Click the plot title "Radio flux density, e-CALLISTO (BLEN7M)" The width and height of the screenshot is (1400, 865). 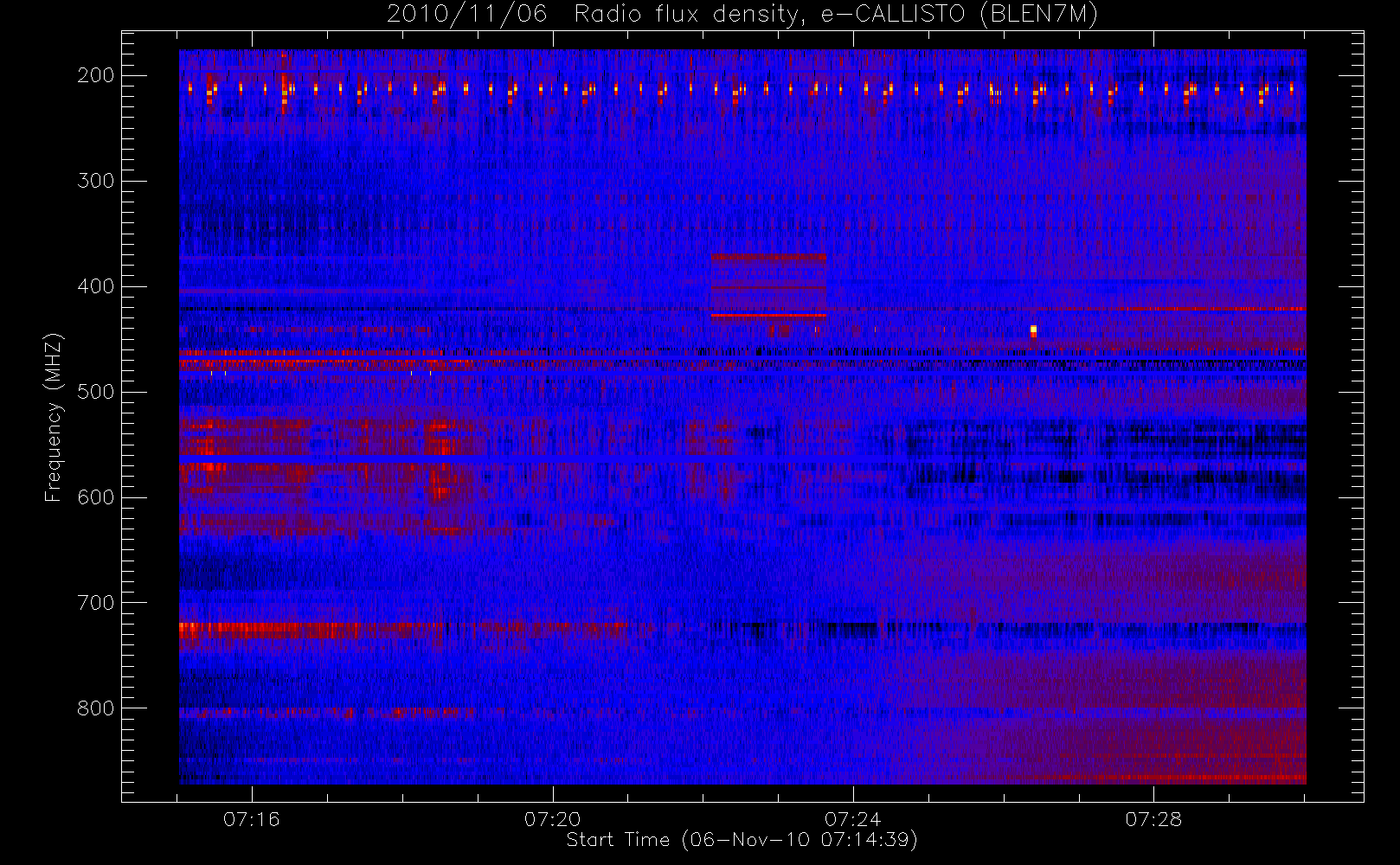coord(836,15)
